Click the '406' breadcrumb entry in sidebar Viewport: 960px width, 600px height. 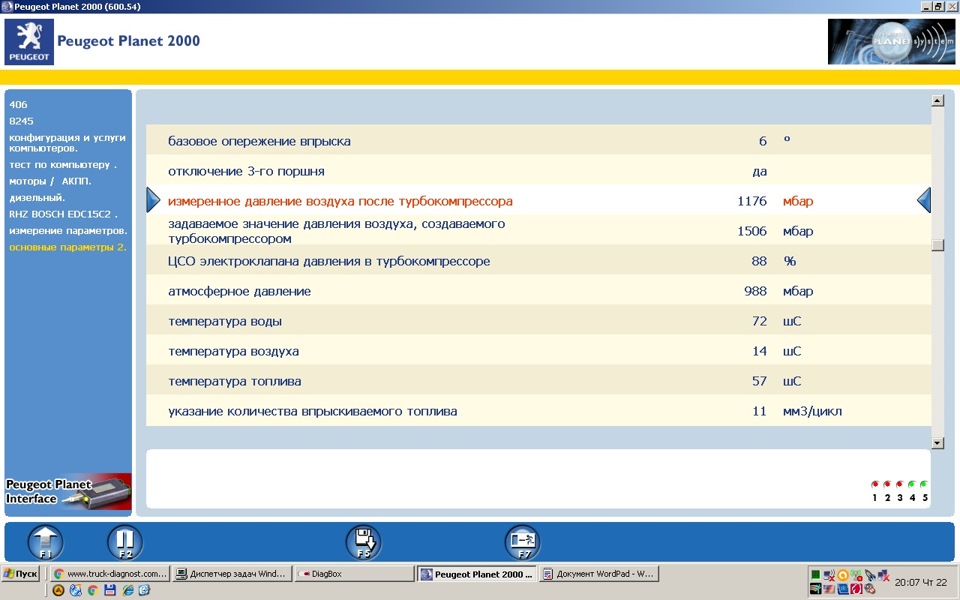18,105
